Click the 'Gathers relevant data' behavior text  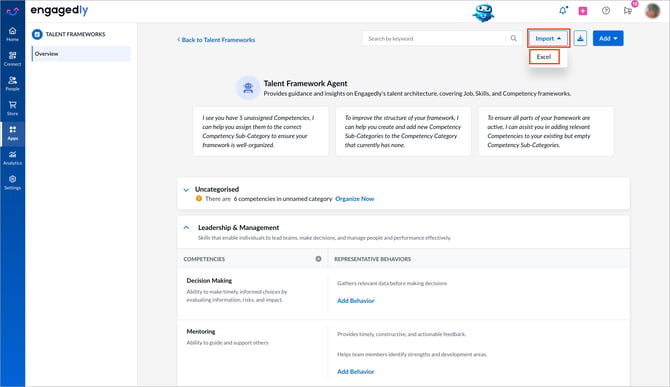pos(392,283)
